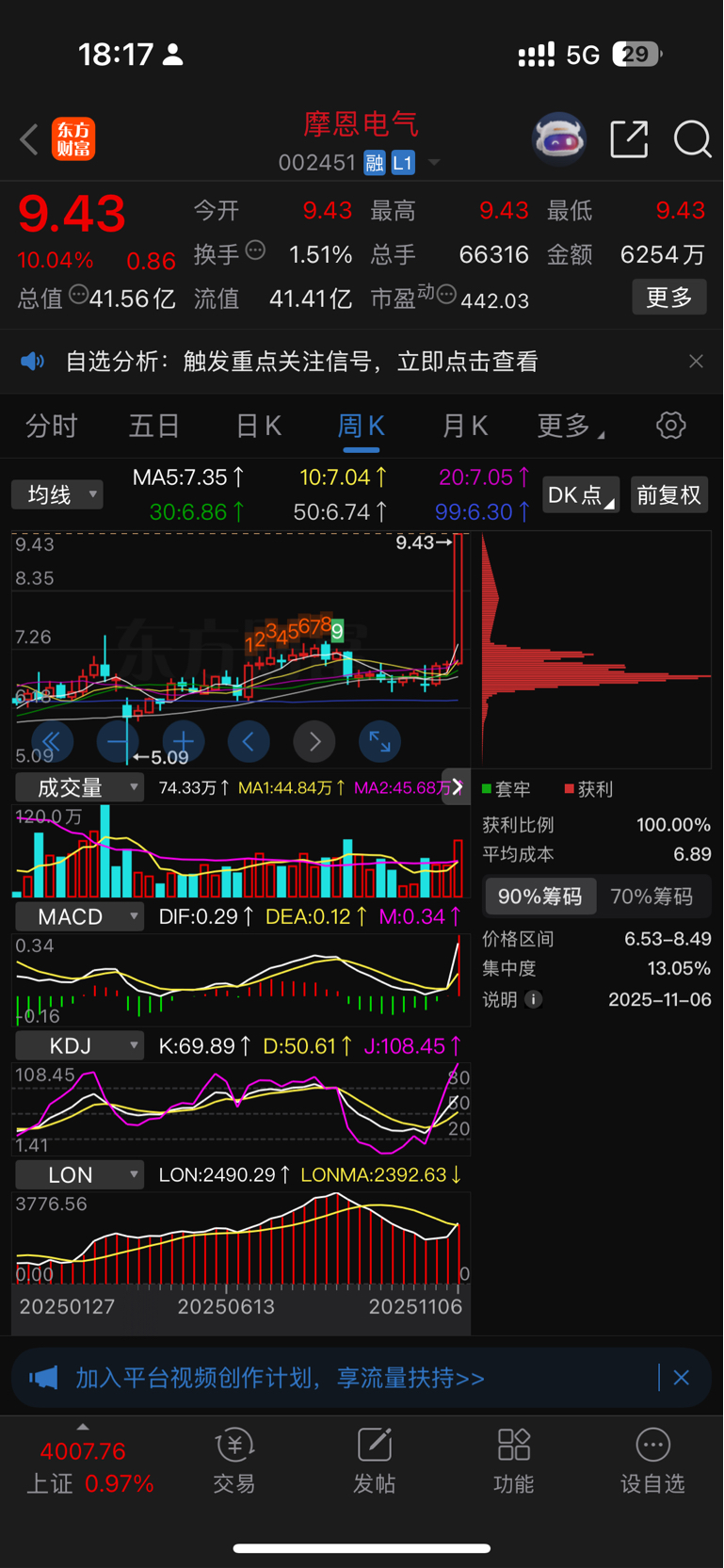Switch to 日K tab

coord(258,427)
